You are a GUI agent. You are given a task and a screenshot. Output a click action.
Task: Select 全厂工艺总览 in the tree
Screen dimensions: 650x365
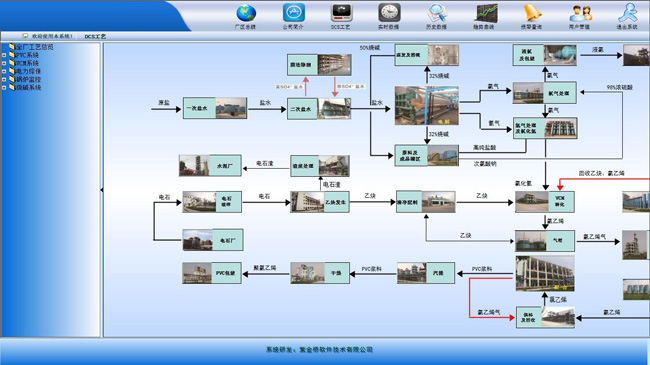click(x=34, y=47)
